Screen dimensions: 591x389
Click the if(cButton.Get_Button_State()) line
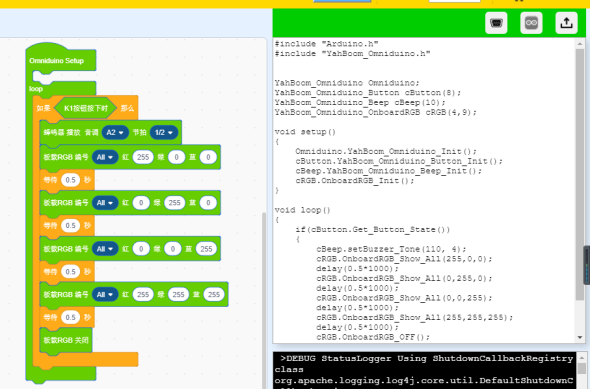coord(372,230)
